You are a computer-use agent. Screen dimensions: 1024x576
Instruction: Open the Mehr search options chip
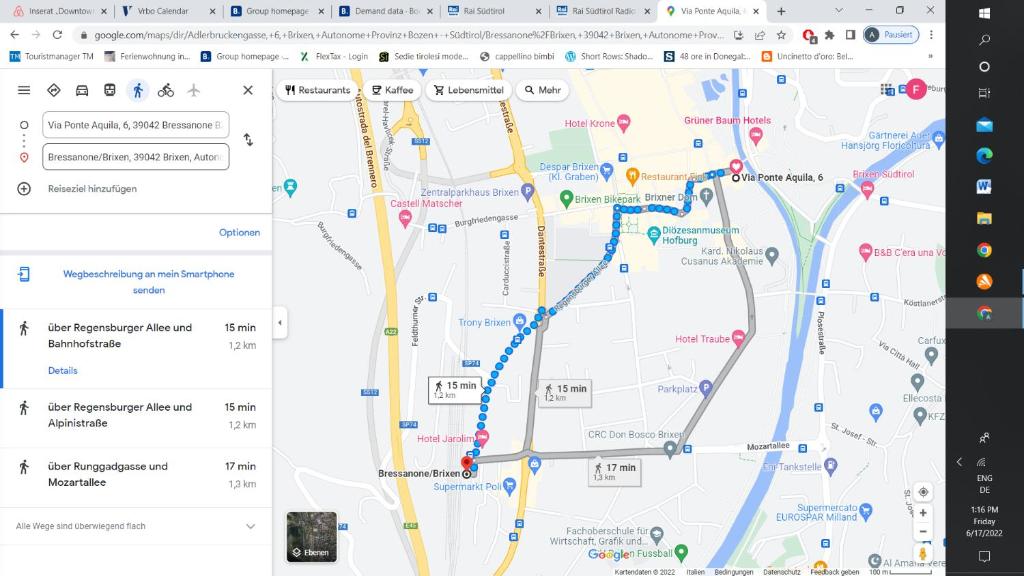point(542,90)
